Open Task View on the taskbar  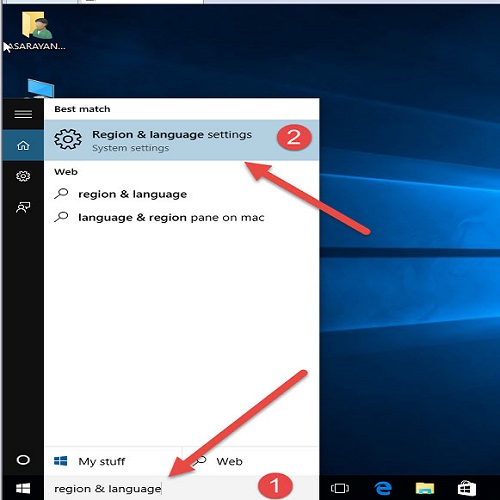[340, 488]
